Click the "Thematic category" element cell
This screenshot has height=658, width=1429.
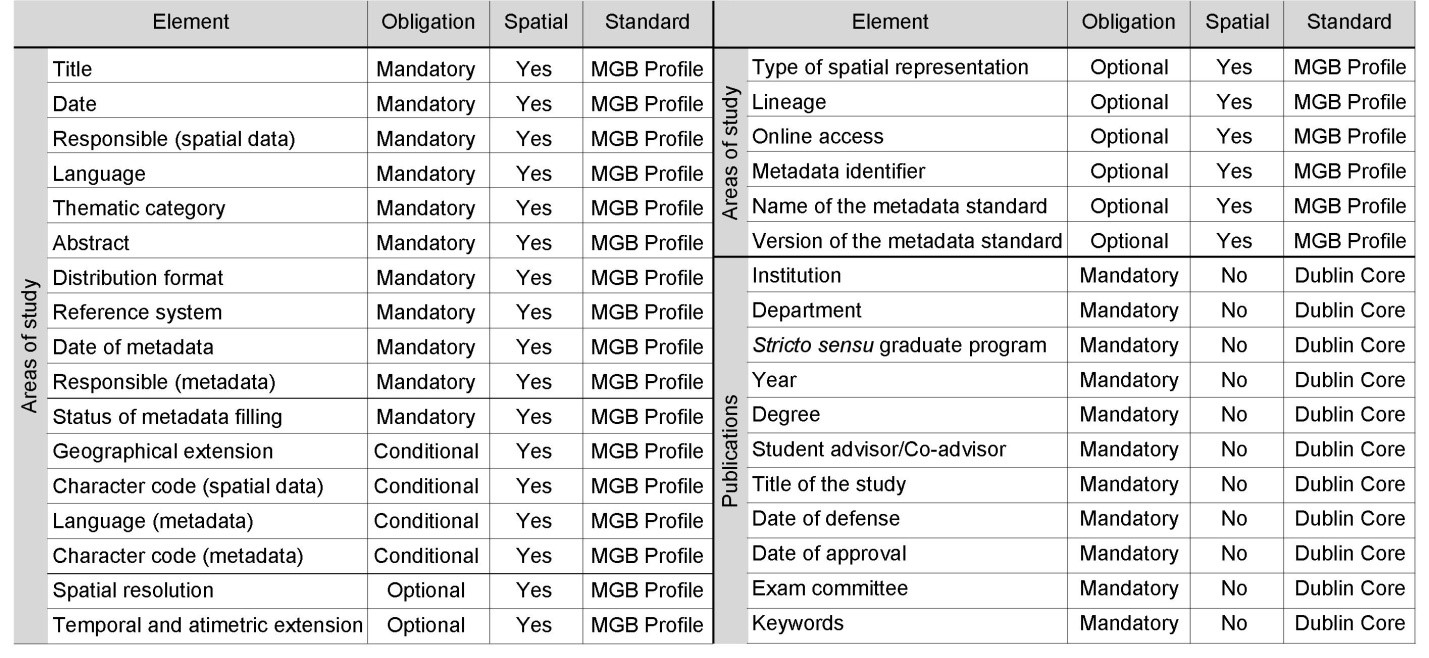pyautogui.click(x=139, y=208)
